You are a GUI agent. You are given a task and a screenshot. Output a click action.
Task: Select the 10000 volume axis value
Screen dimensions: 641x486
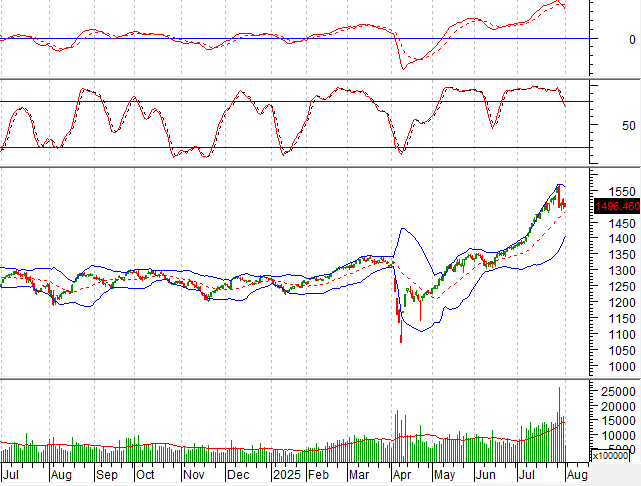pos(618,436)
